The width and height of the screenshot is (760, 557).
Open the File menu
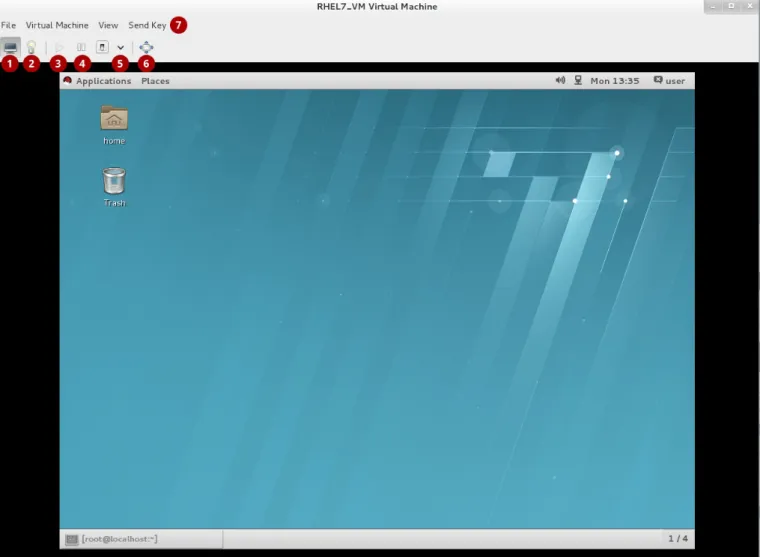click(8, 25)
